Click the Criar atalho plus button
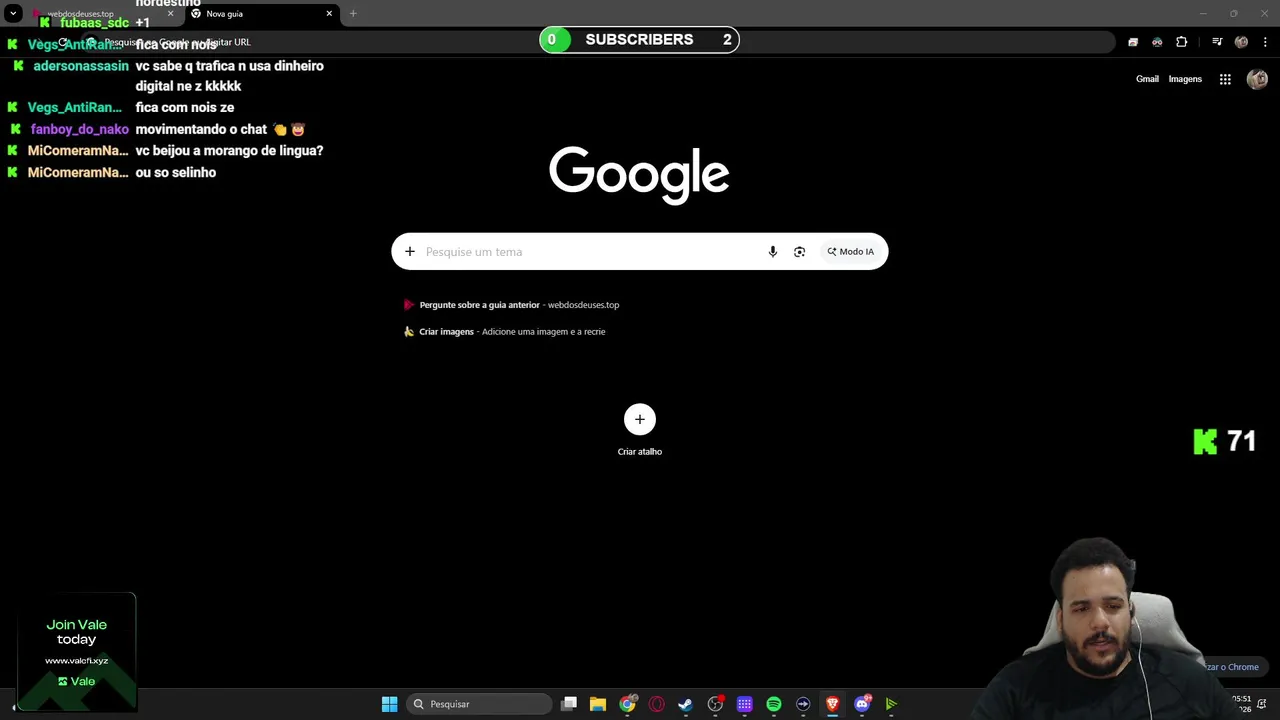Image resolution: width=1280 pixels, height=720 pixels. [640, 420]
